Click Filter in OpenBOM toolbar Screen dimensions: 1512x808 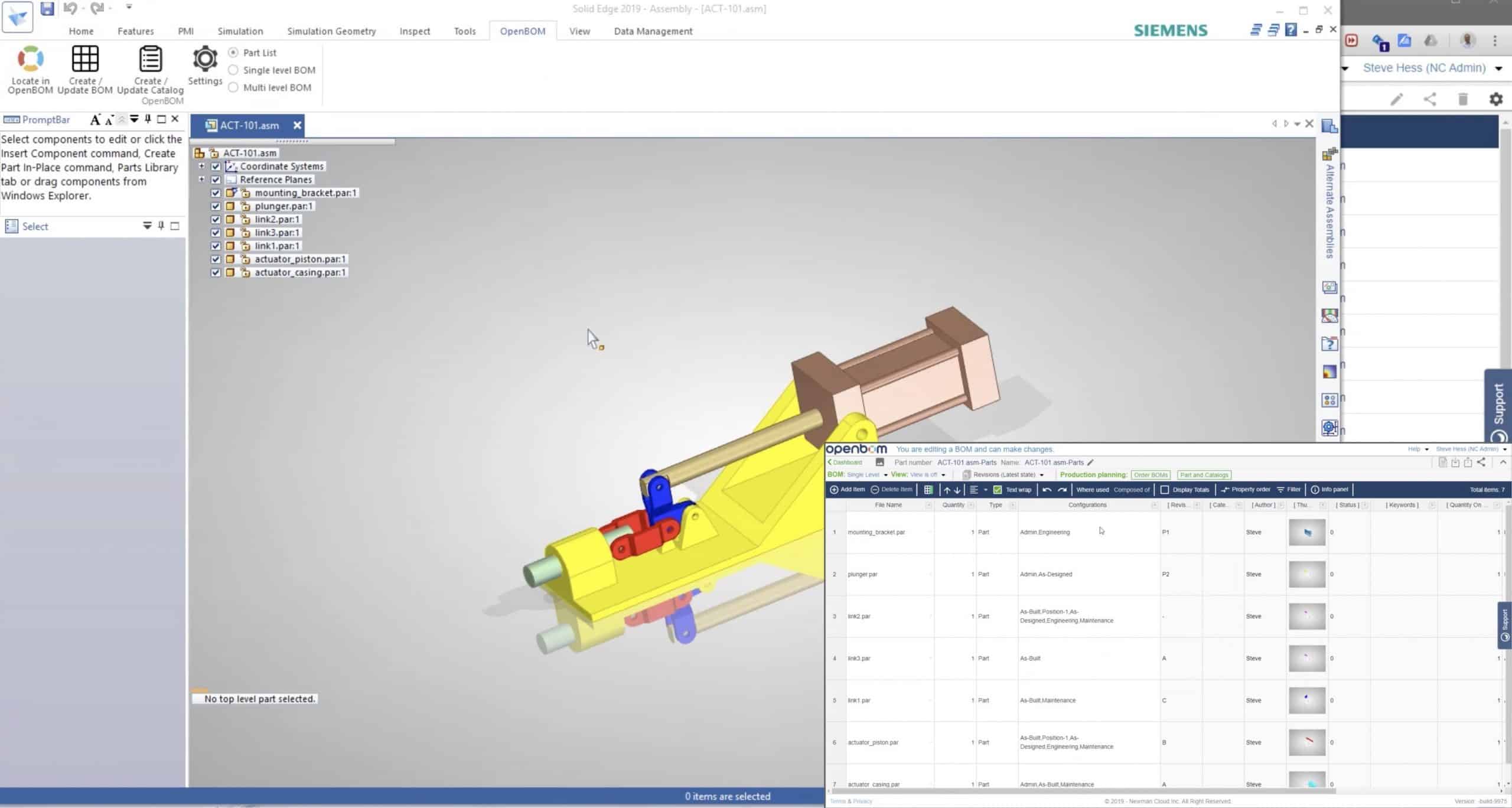pyautogui.click(x=1289, y=490)
